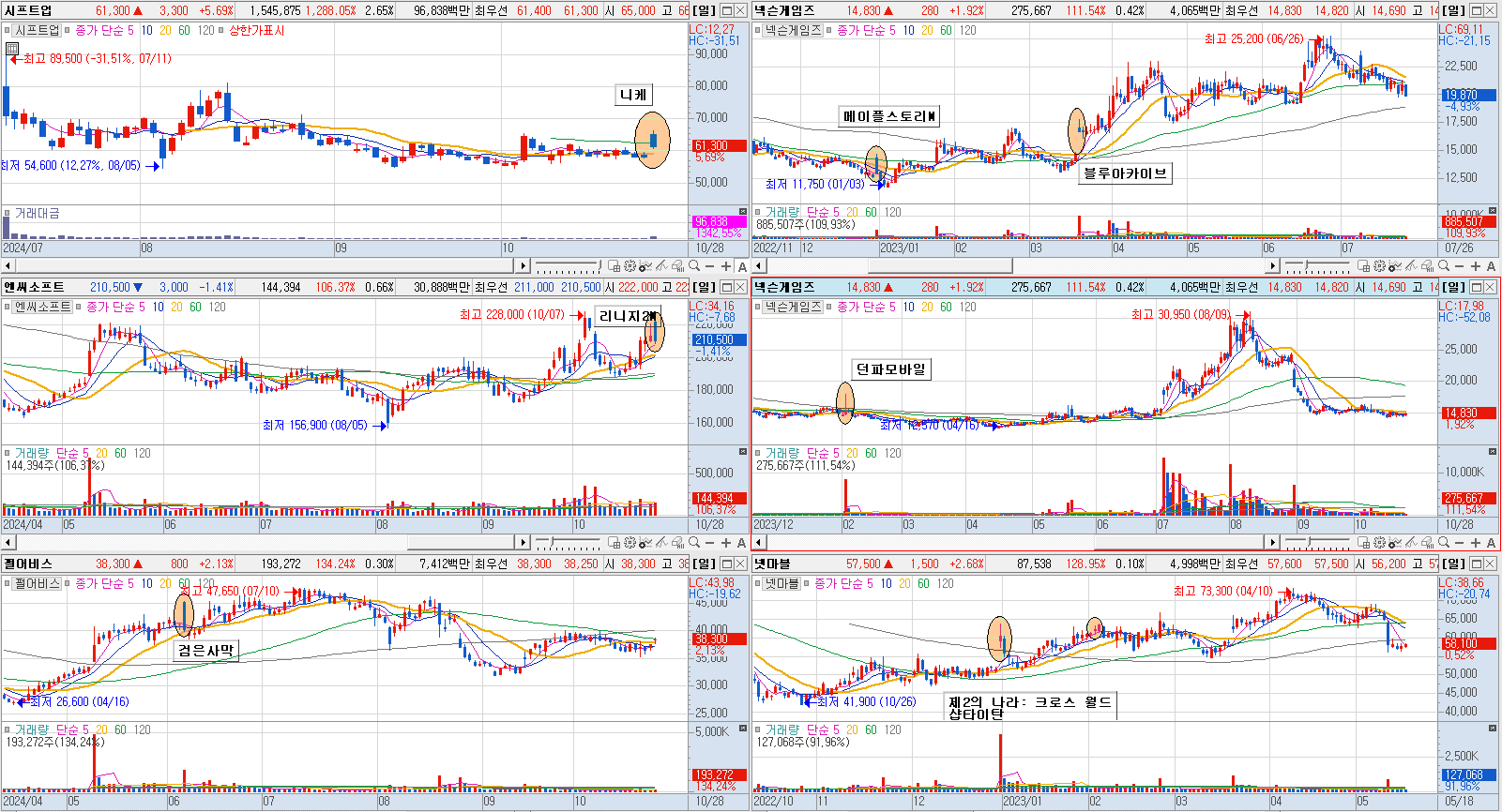Select the drawing pencil icon in 시프트업 toolbar
1502x812 pixels.
tap(661, 266)
